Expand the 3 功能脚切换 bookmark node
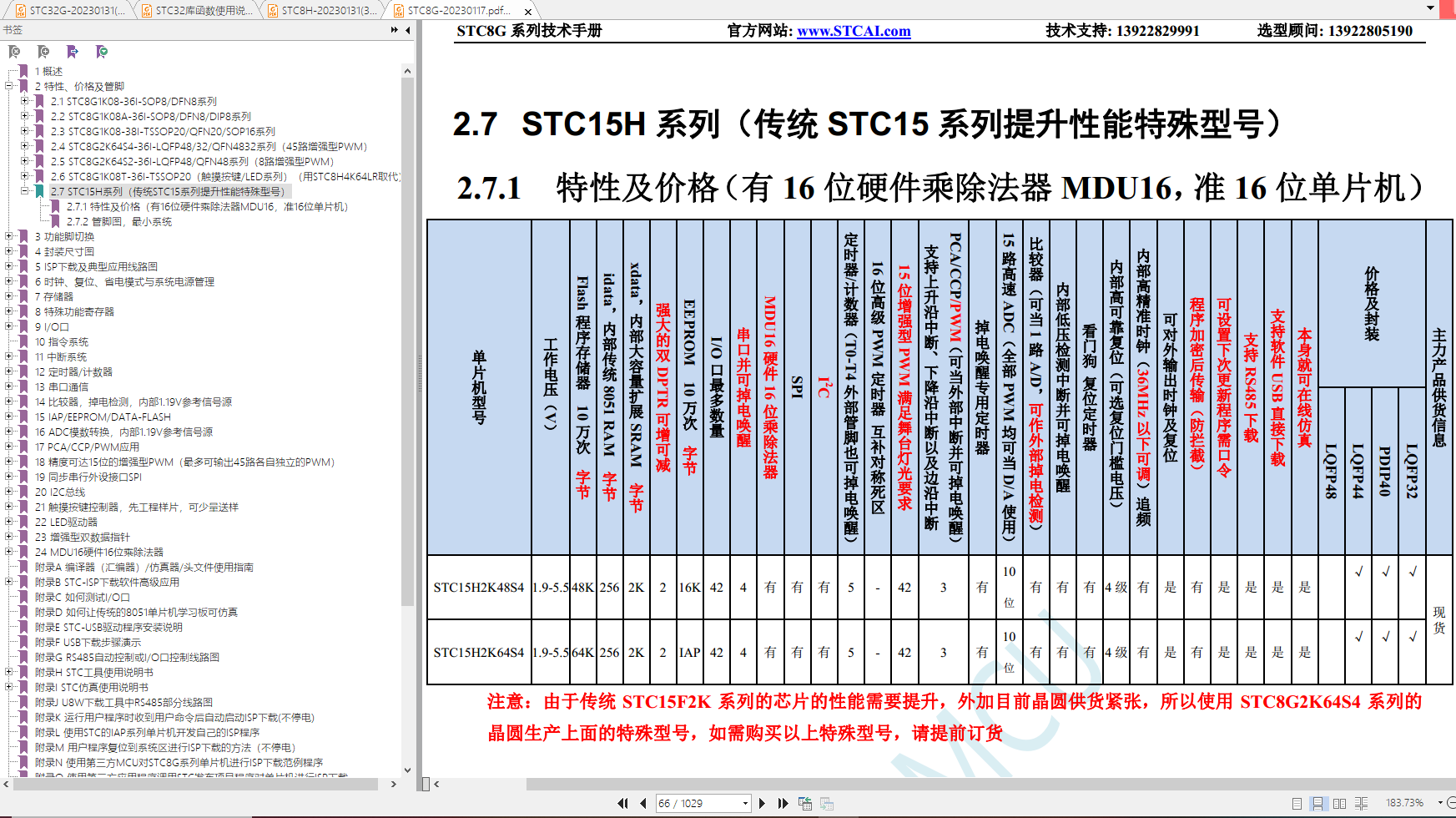Image resolution: width=1456 pixels, height=818 pixels. click(9, 236)
